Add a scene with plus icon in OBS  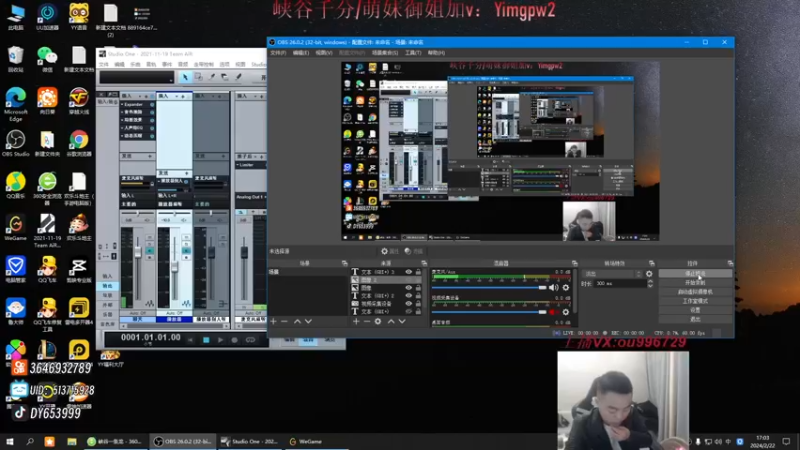pos(273,321)
